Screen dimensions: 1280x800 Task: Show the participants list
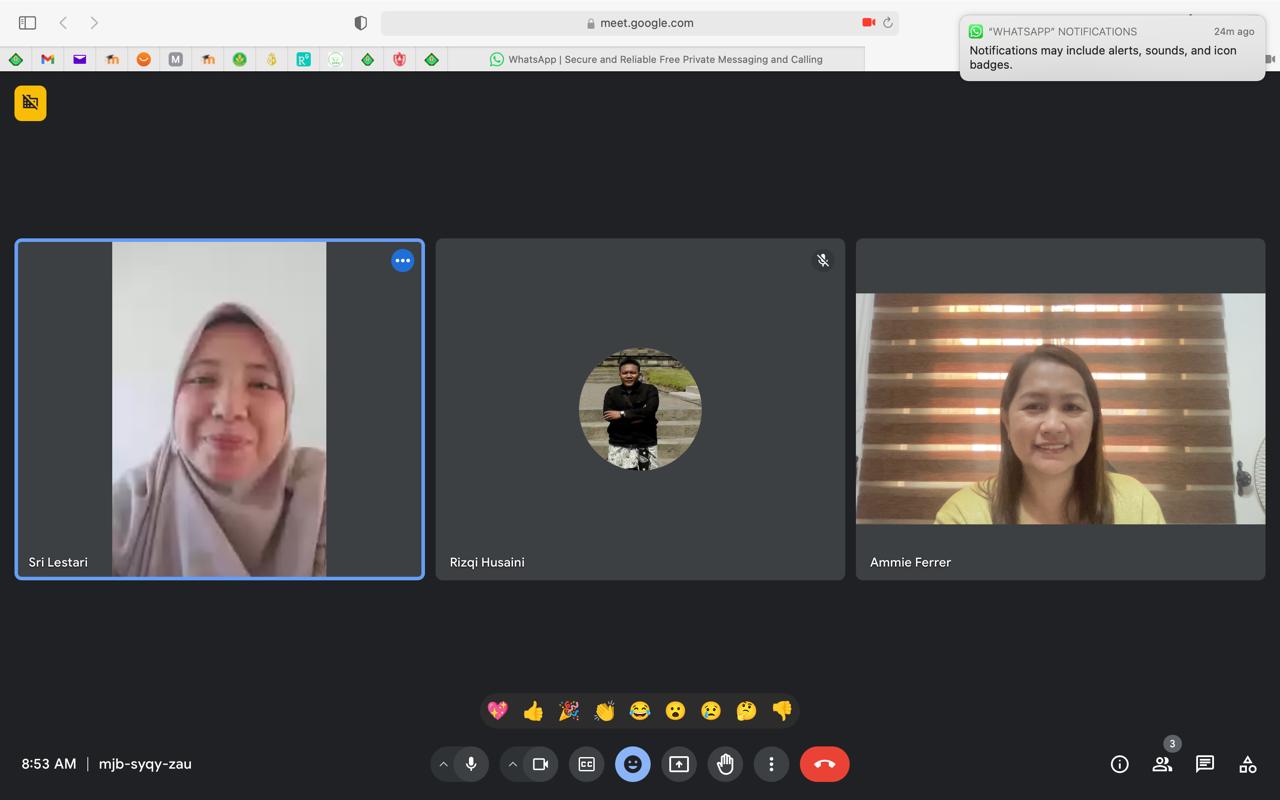click(1162, 764)
